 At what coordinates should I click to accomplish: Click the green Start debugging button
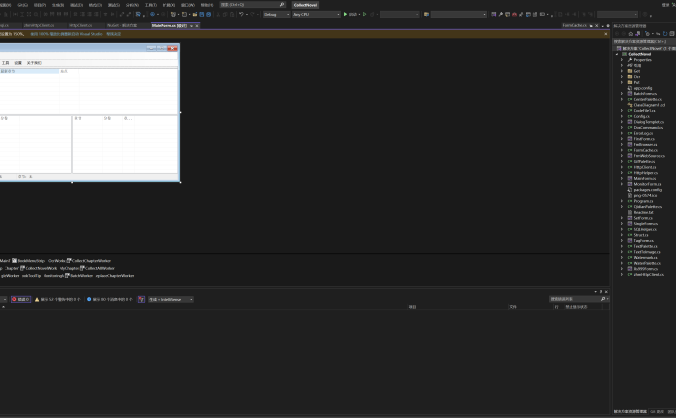point(346,14)
